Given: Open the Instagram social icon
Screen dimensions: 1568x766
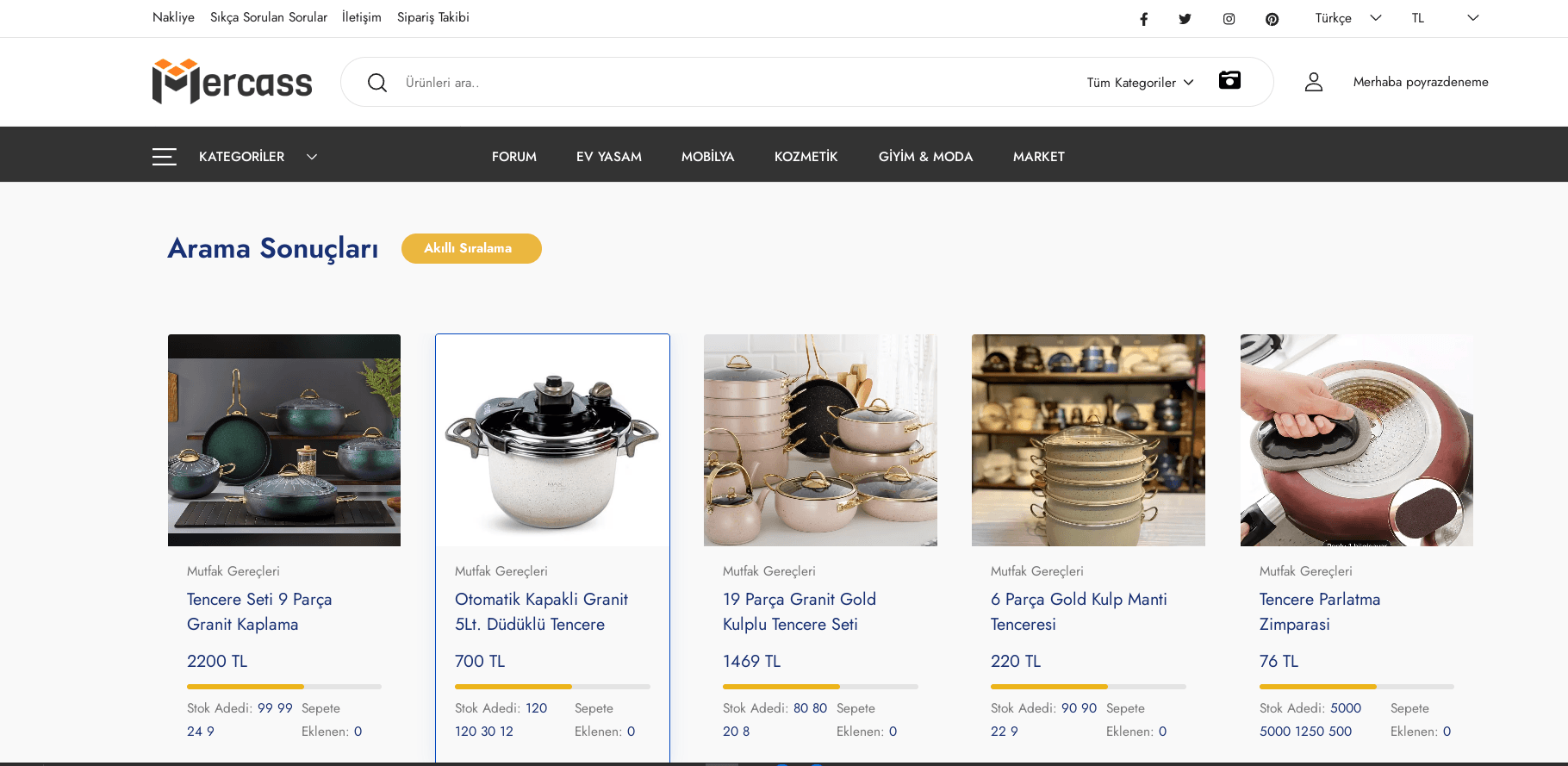Looking at the screenshot, I should 1229,19.
